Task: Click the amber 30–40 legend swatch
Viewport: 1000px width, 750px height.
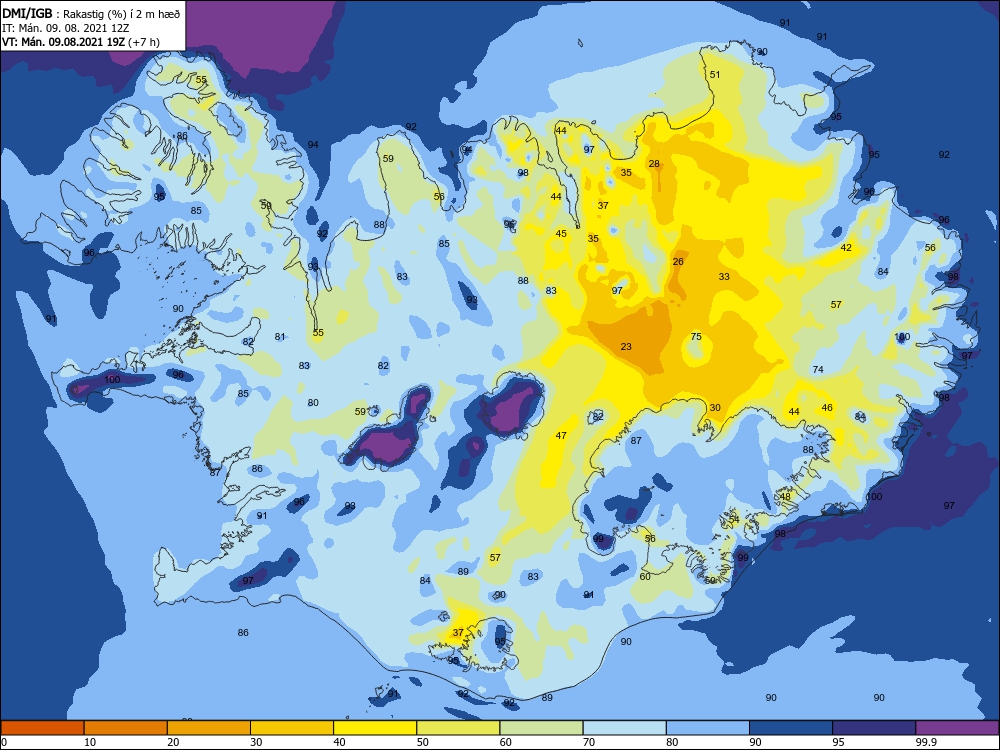Action: point(292,728)
